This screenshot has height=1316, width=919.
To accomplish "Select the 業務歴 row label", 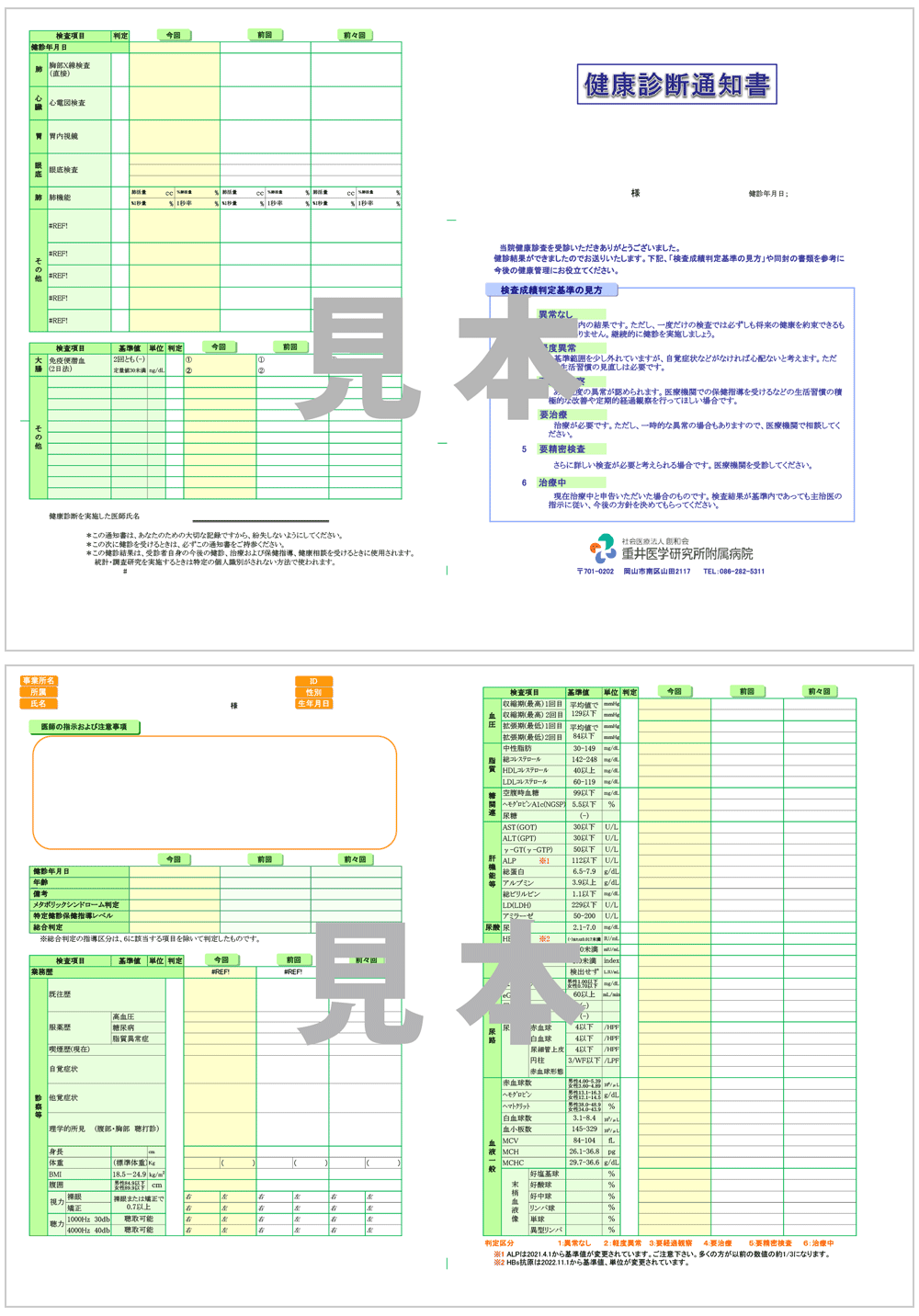I will tap(42, 971).
